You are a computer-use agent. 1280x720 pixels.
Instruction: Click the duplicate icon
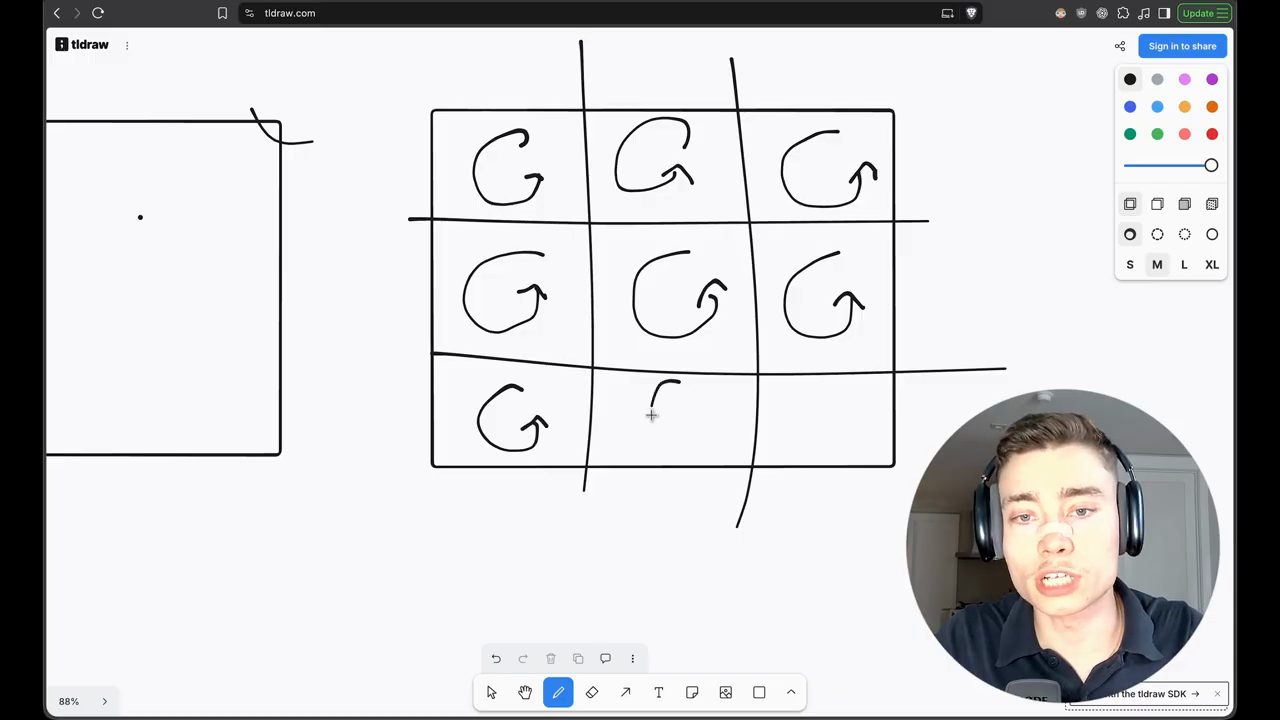(x=578, y=659)
